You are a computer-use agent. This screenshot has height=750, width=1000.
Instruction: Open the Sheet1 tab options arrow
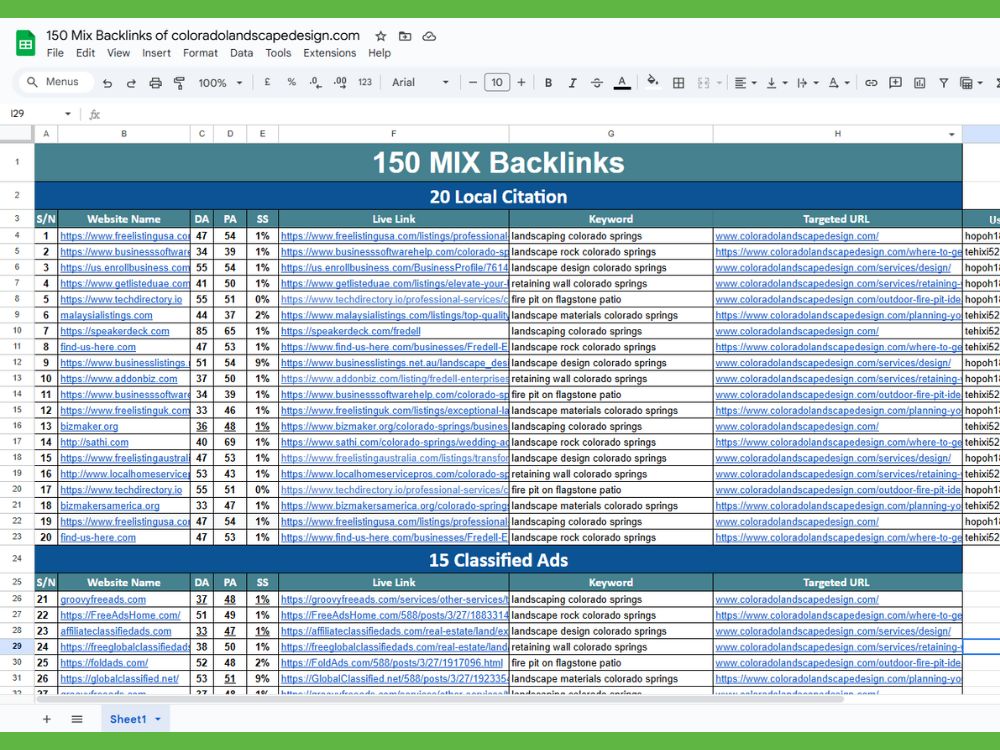158,719
